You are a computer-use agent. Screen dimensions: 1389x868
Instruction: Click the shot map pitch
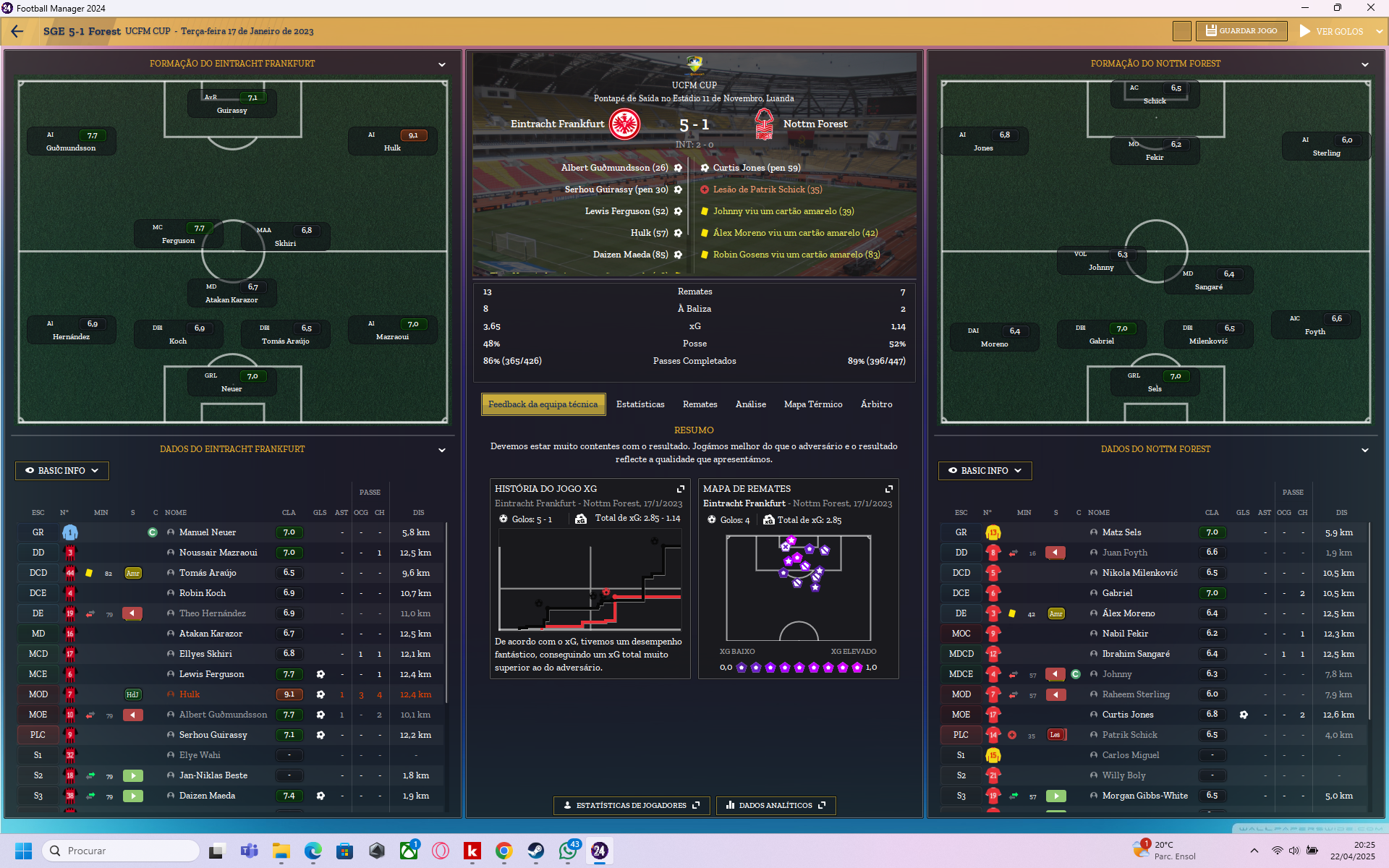coord(799,587)
